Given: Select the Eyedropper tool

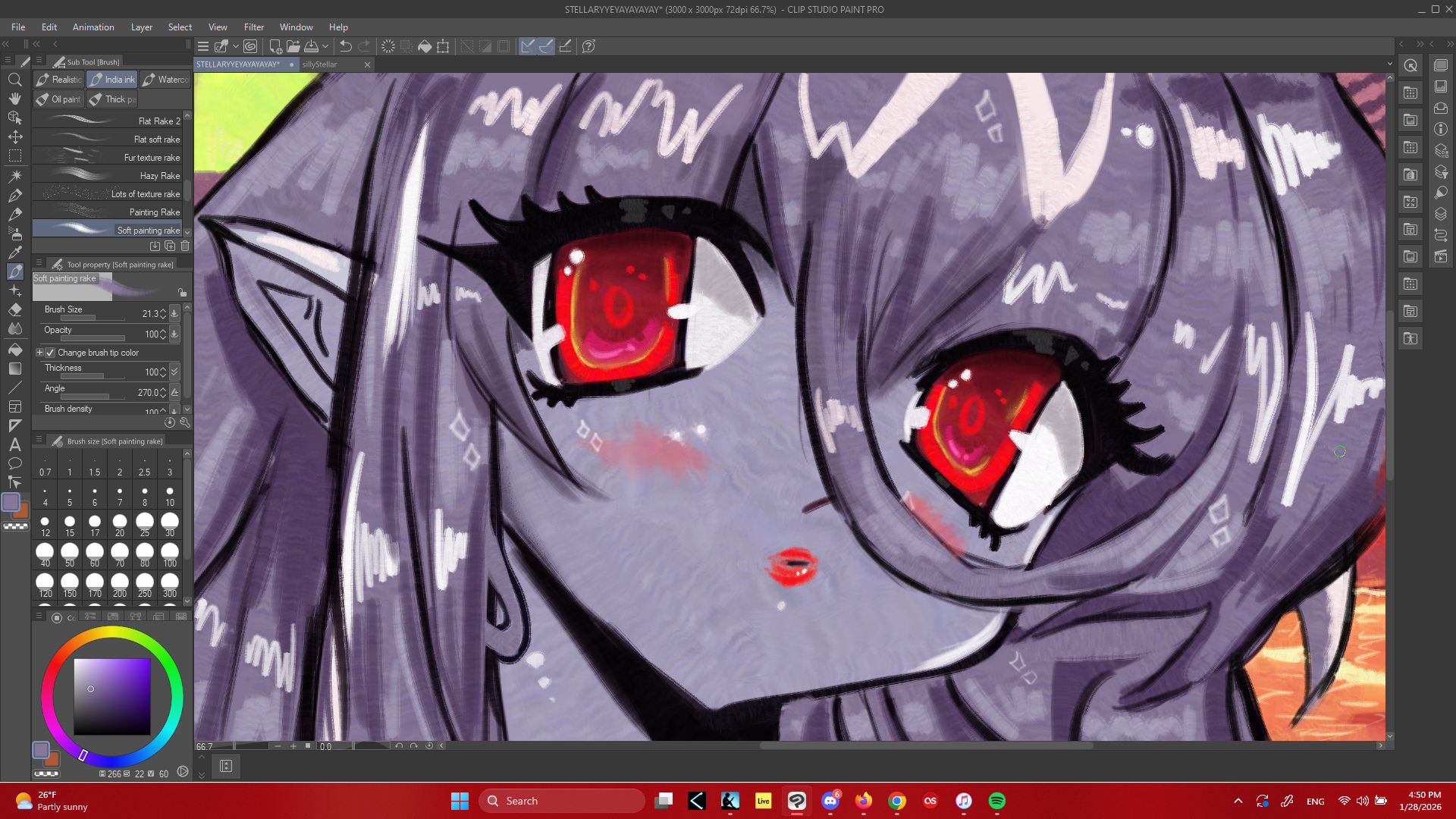Looking at the screenshot, I should coord(14,252).
